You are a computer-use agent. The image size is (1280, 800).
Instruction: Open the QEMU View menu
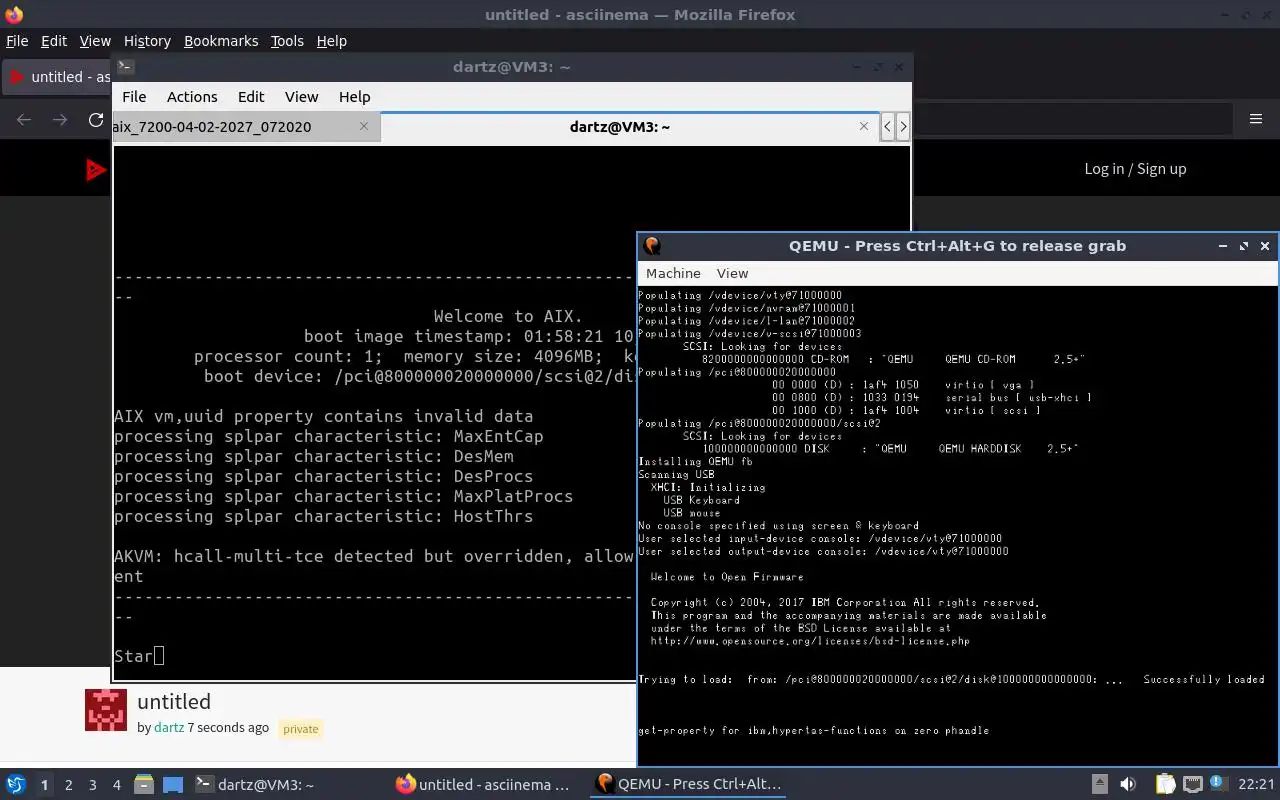click(732, 273)
